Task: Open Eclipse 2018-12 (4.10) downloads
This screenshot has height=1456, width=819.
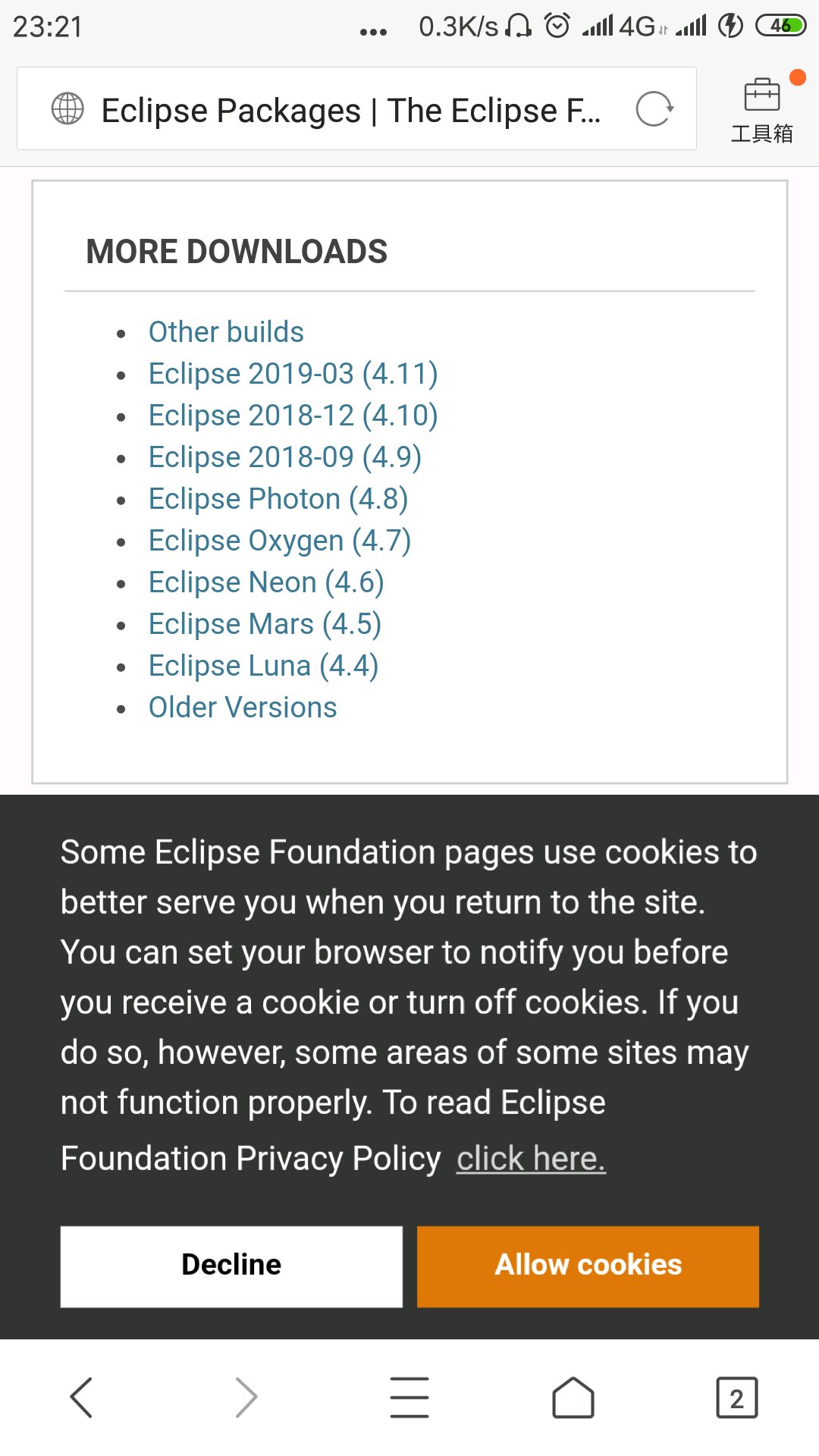Action: coord(293,416)
